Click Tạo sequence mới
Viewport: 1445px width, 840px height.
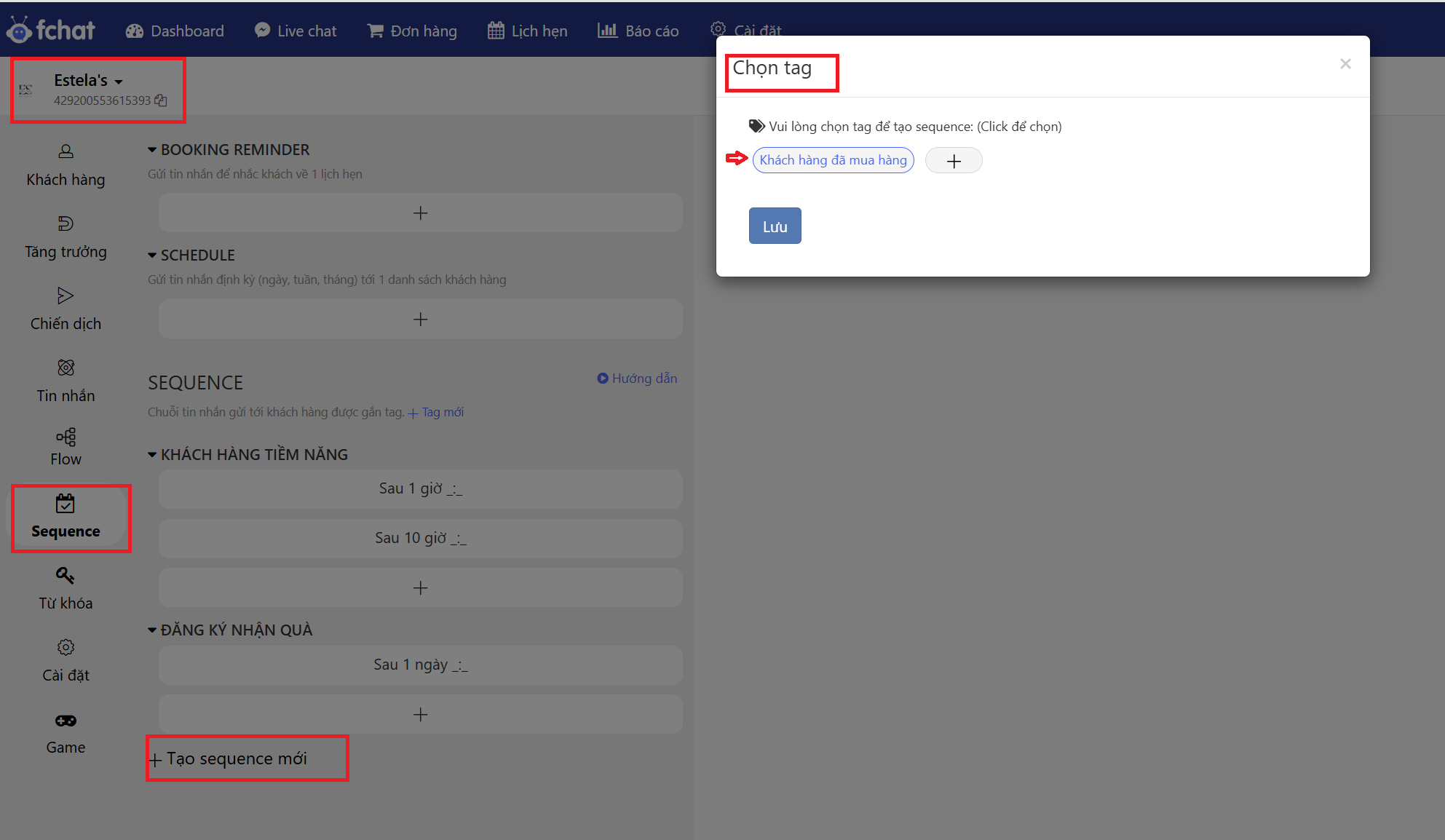click(229, 758)
